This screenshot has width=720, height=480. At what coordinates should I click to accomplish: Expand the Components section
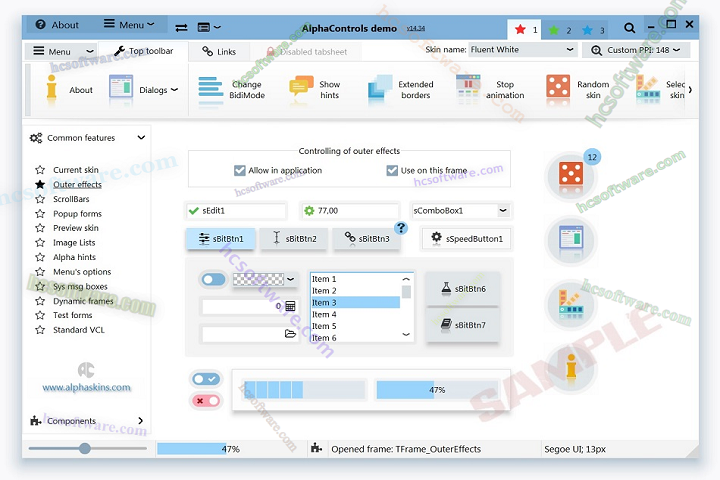(x=141, y=420)
